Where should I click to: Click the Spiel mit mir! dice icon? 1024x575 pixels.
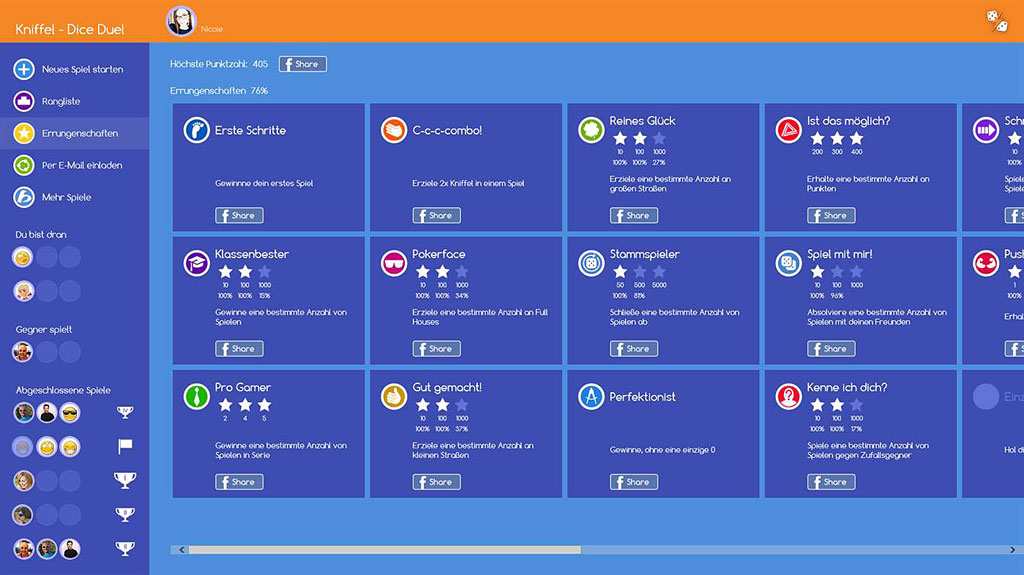[788, 263]
